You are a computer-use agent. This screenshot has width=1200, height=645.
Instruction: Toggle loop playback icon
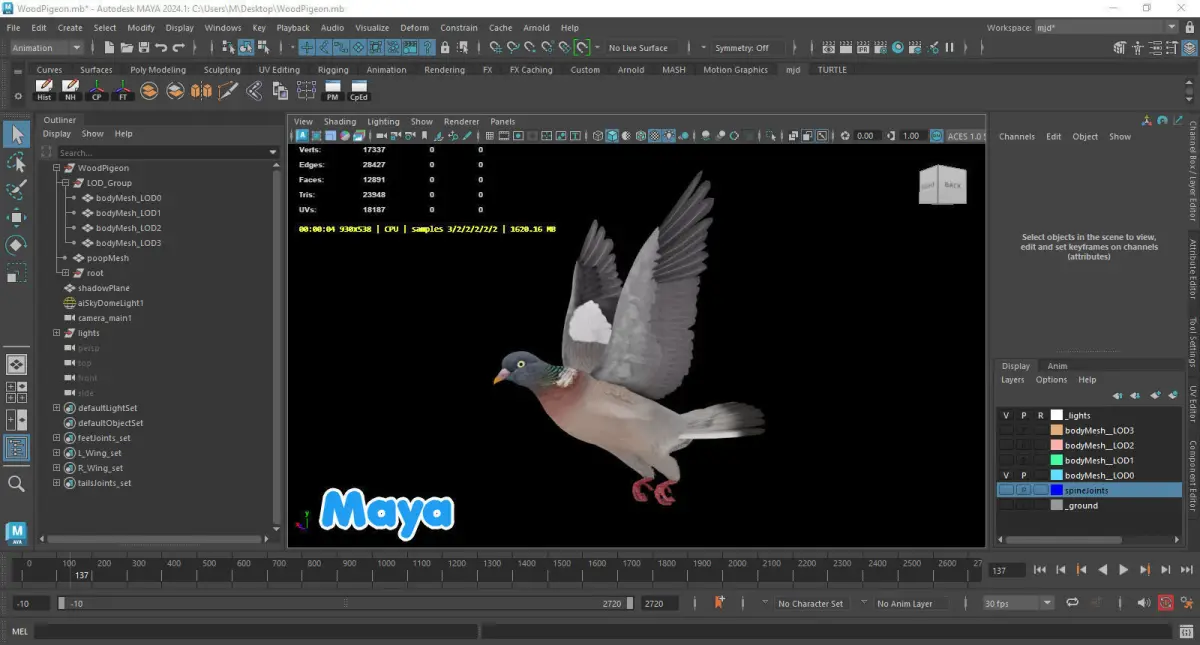[x=1073, y=603]
